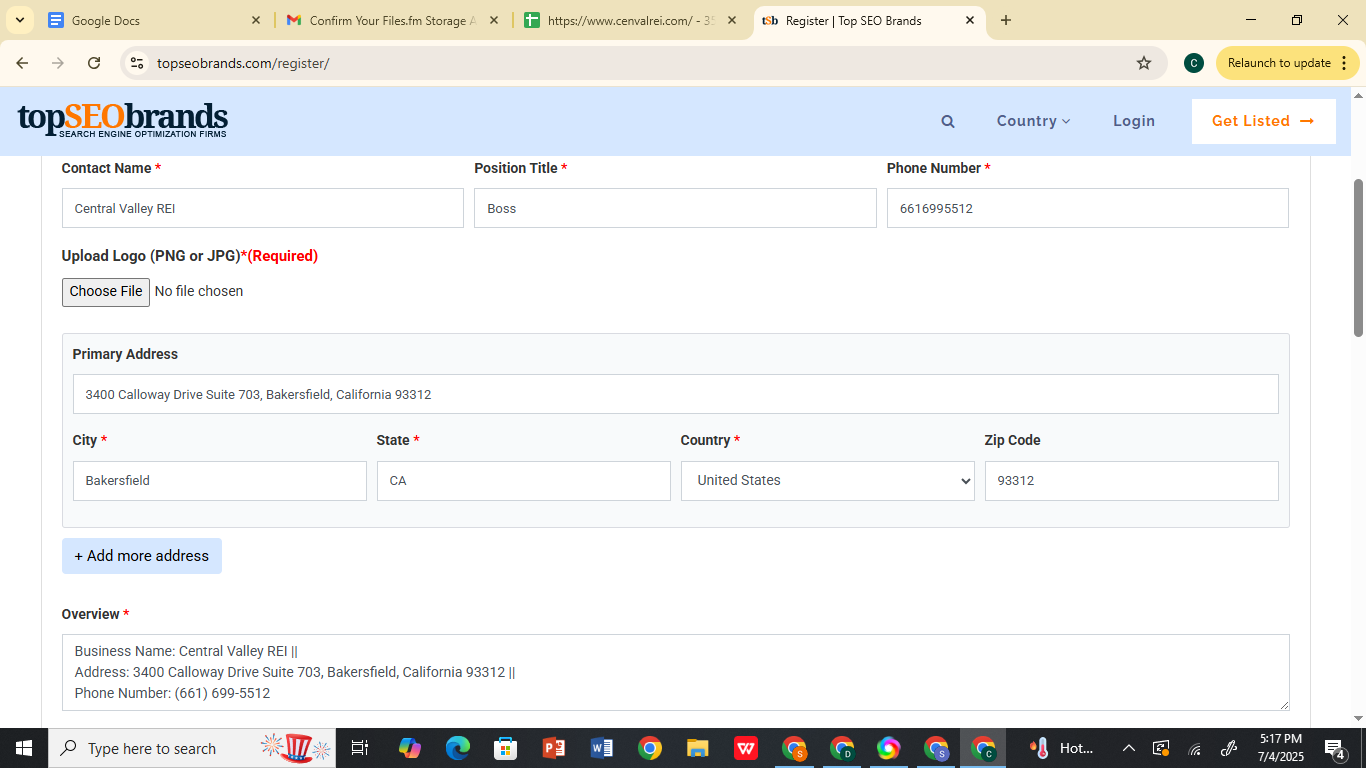
Task: Open Chrome profile avatar C
Action: [1193, 63]
